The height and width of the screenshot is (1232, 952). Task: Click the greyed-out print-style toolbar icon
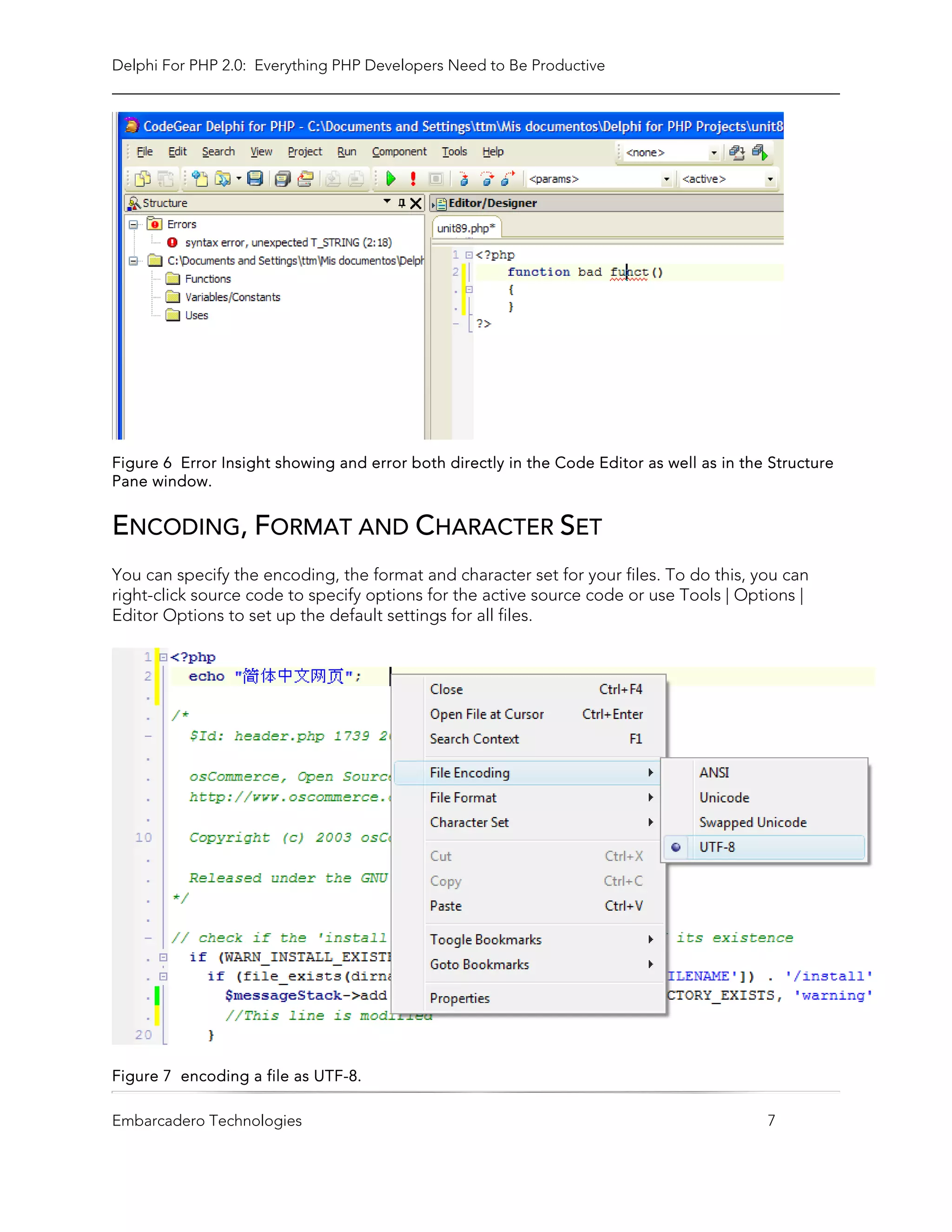point(356,179)
